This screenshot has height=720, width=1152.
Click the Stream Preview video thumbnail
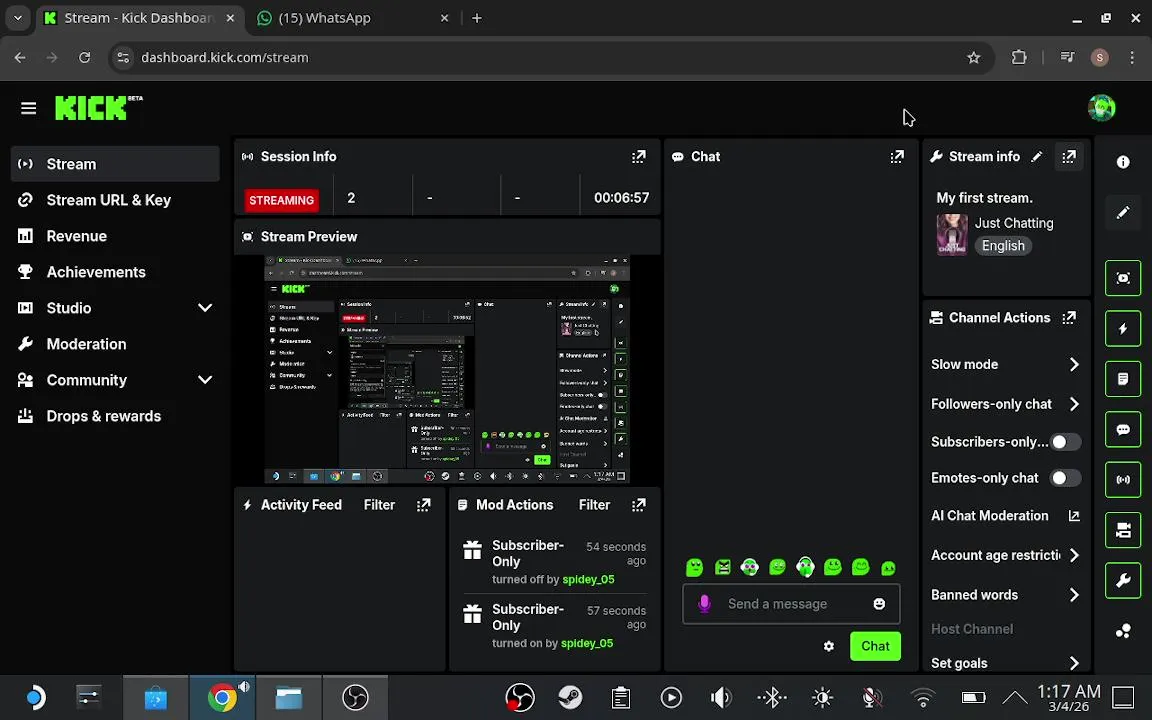click(447, 369)
